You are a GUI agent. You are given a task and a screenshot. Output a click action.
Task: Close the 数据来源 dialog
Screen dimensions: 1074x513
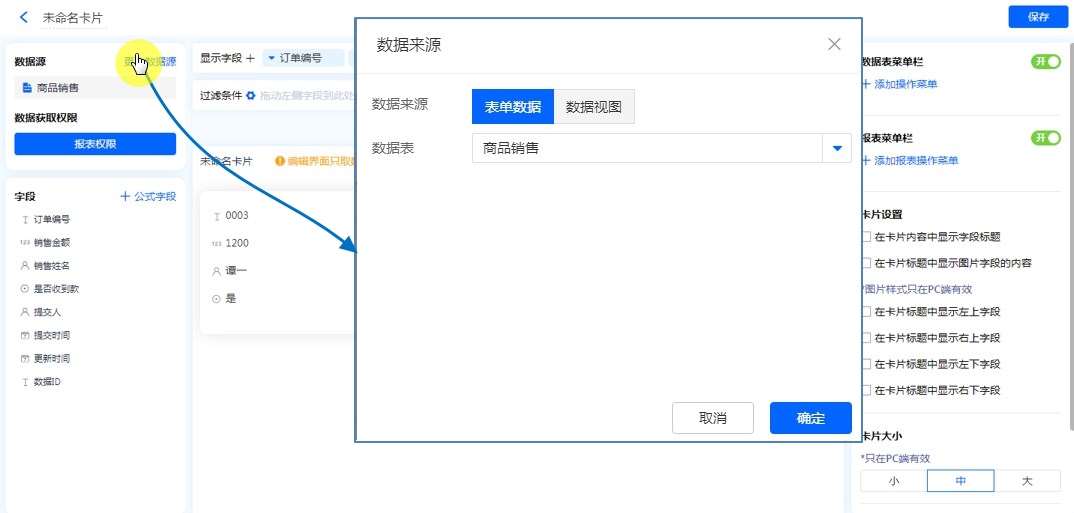834,44
